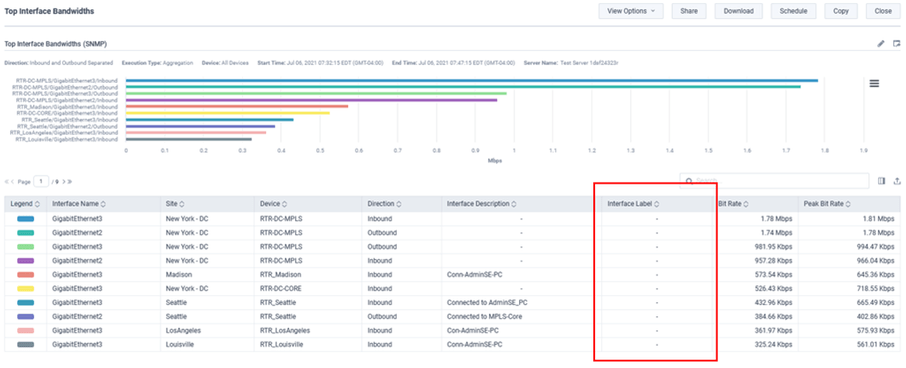Go to the last page arrow
Viewport: 906px width, 368px height.
pyautogui.click(x=69, y=181)
